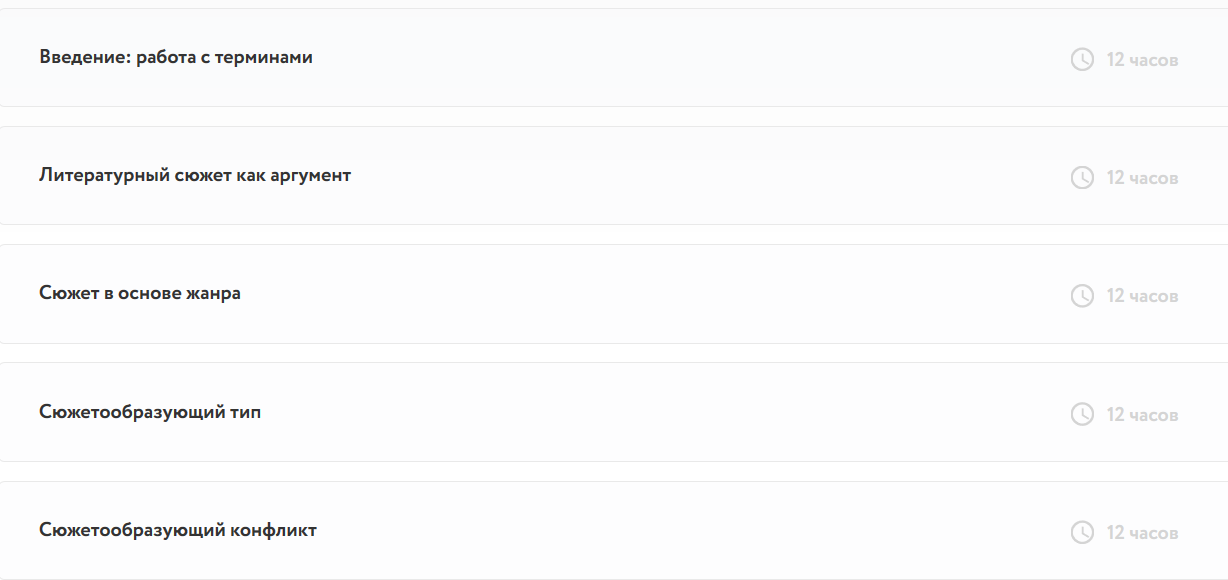1228x580 pixels.
Task: Click "12 часов" for "Сюжет в основе жанра"
Action: [1142, 296]
